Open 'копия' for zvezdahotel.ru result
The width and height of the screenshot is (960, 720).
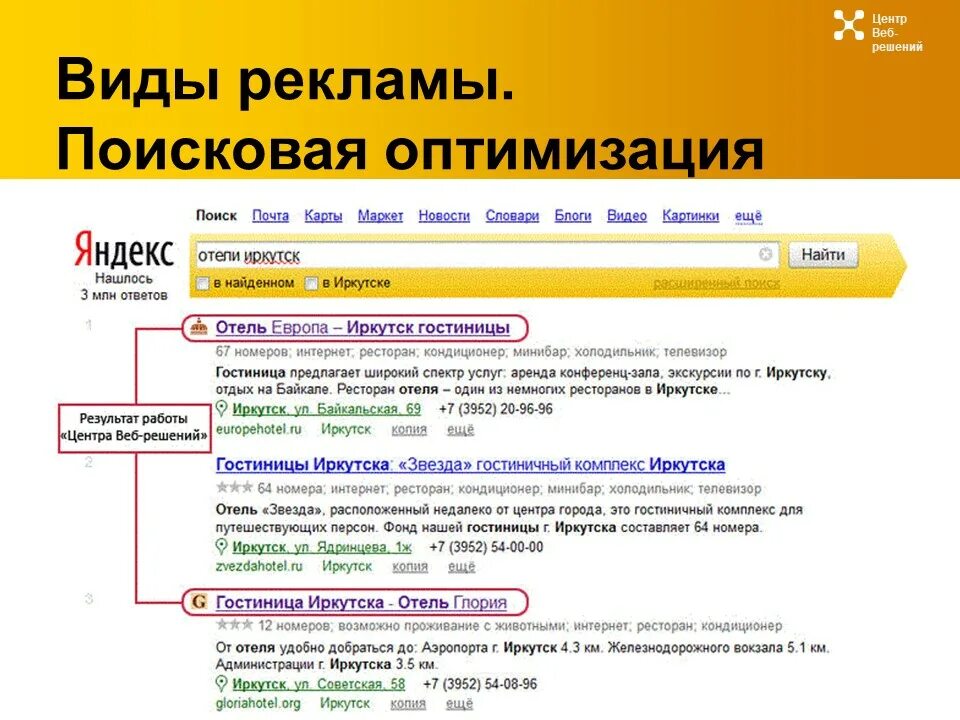[410, 566]
